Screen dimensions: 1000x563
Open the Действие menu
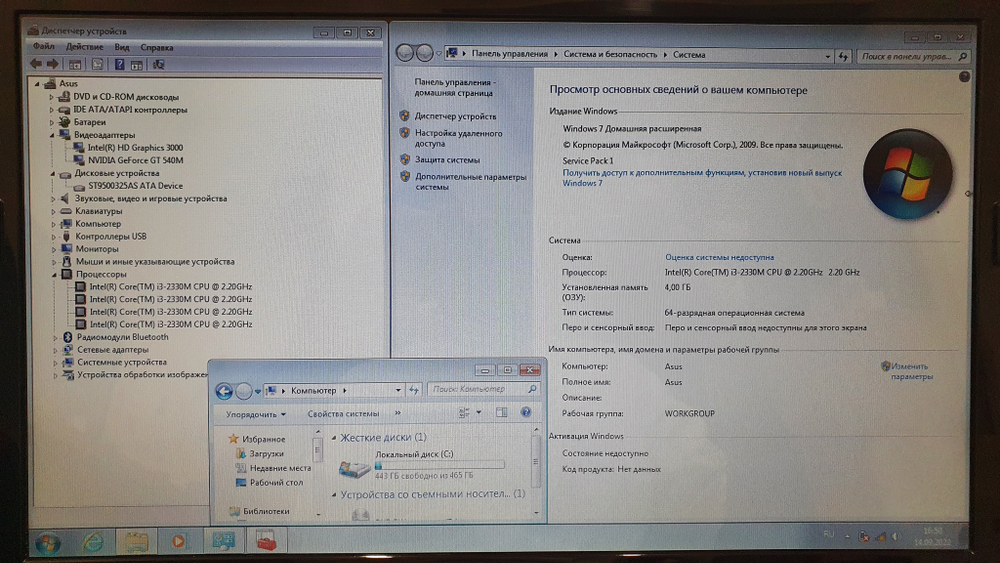84,47
